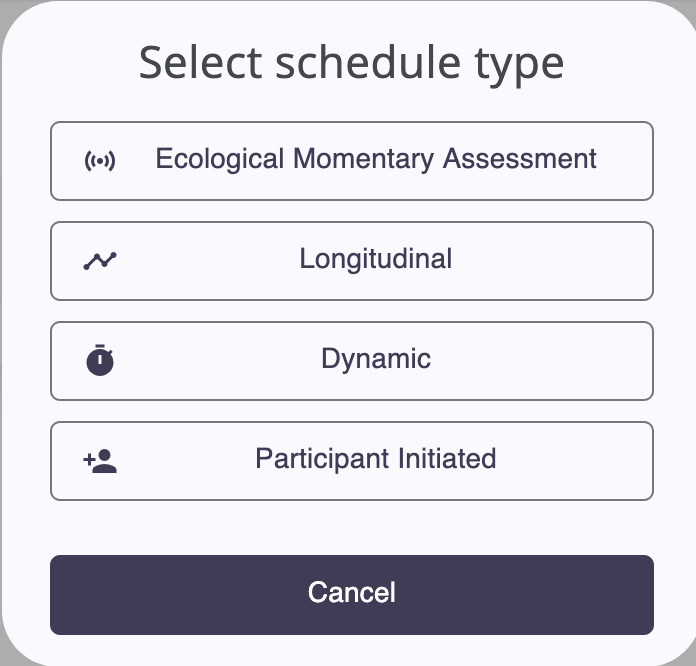Click the Longitudinal line chart icon

click(x=100, y=261)
